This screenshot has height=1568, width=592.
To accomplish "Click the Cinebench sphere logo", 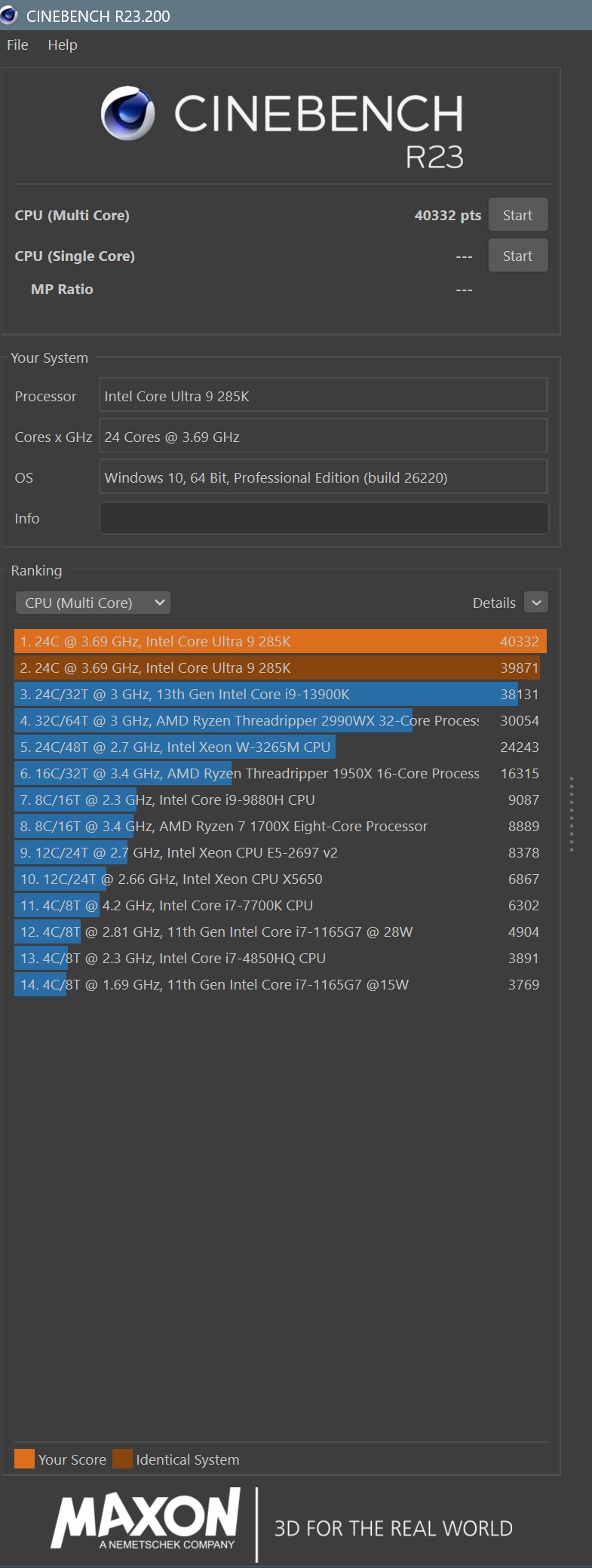I will click(x=127, y=113).
